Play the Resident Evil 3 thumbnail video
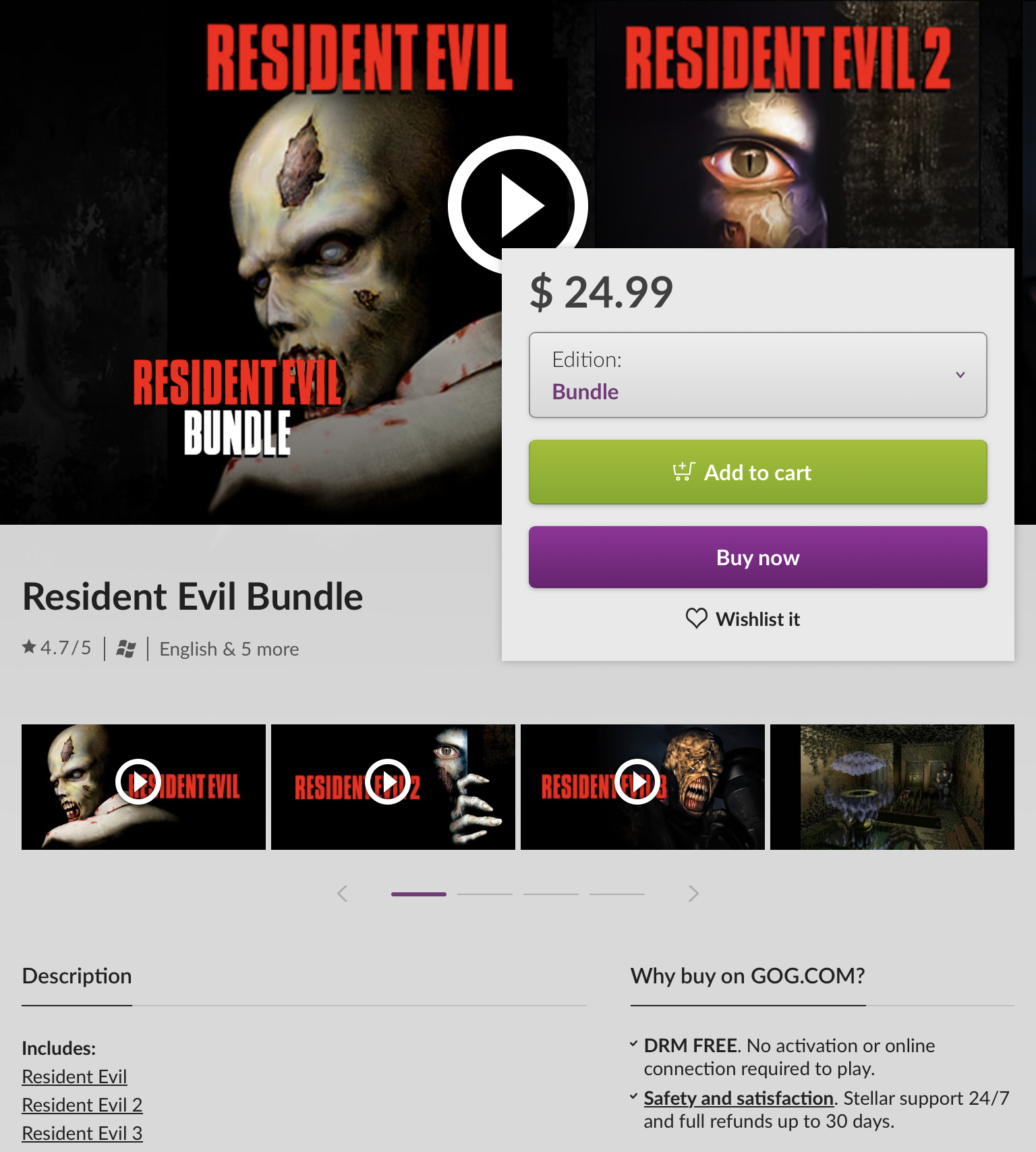The image size is (1036, 1152). (637, 782)
